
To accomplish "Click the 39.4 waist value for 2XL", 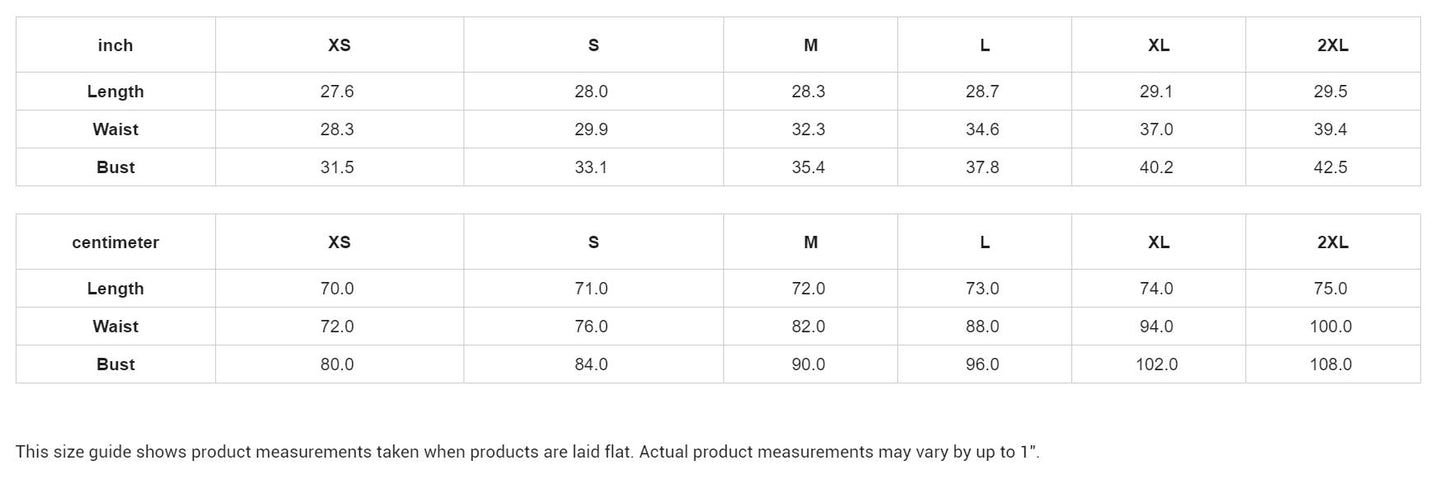I will tap(1330, 129).
